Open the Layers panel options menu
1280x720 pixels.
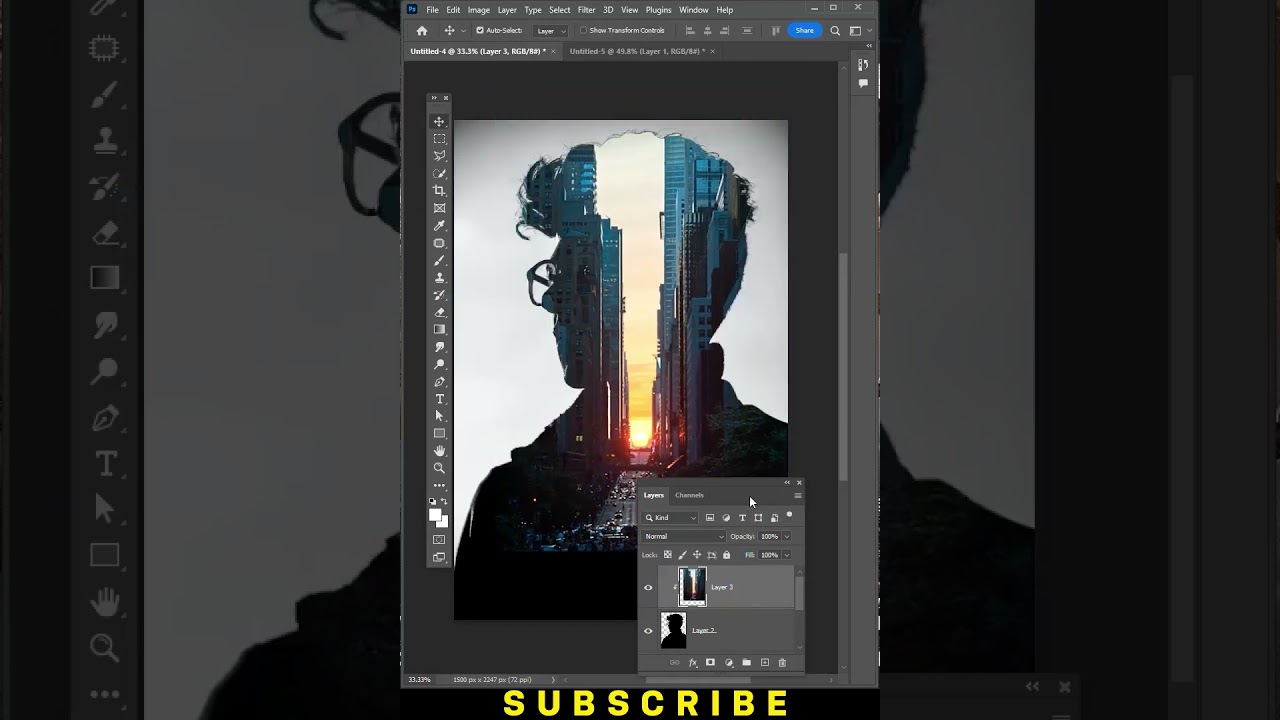(797, 495)
